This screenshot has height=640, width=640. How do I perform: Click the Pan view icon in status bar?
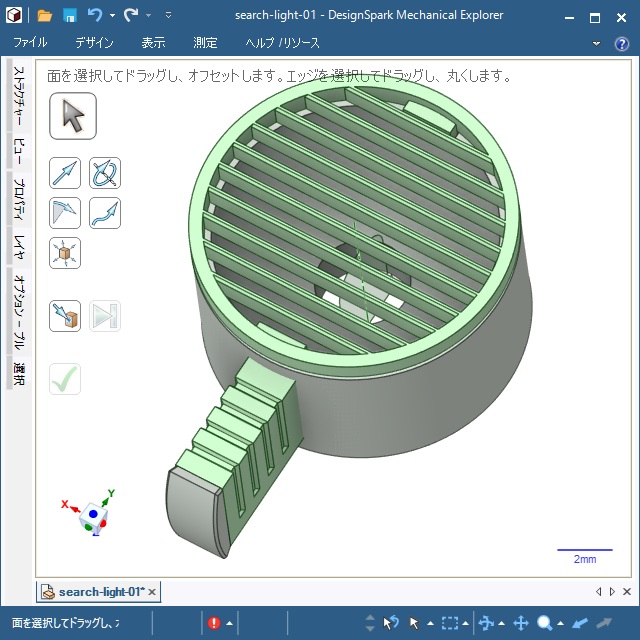521,623
